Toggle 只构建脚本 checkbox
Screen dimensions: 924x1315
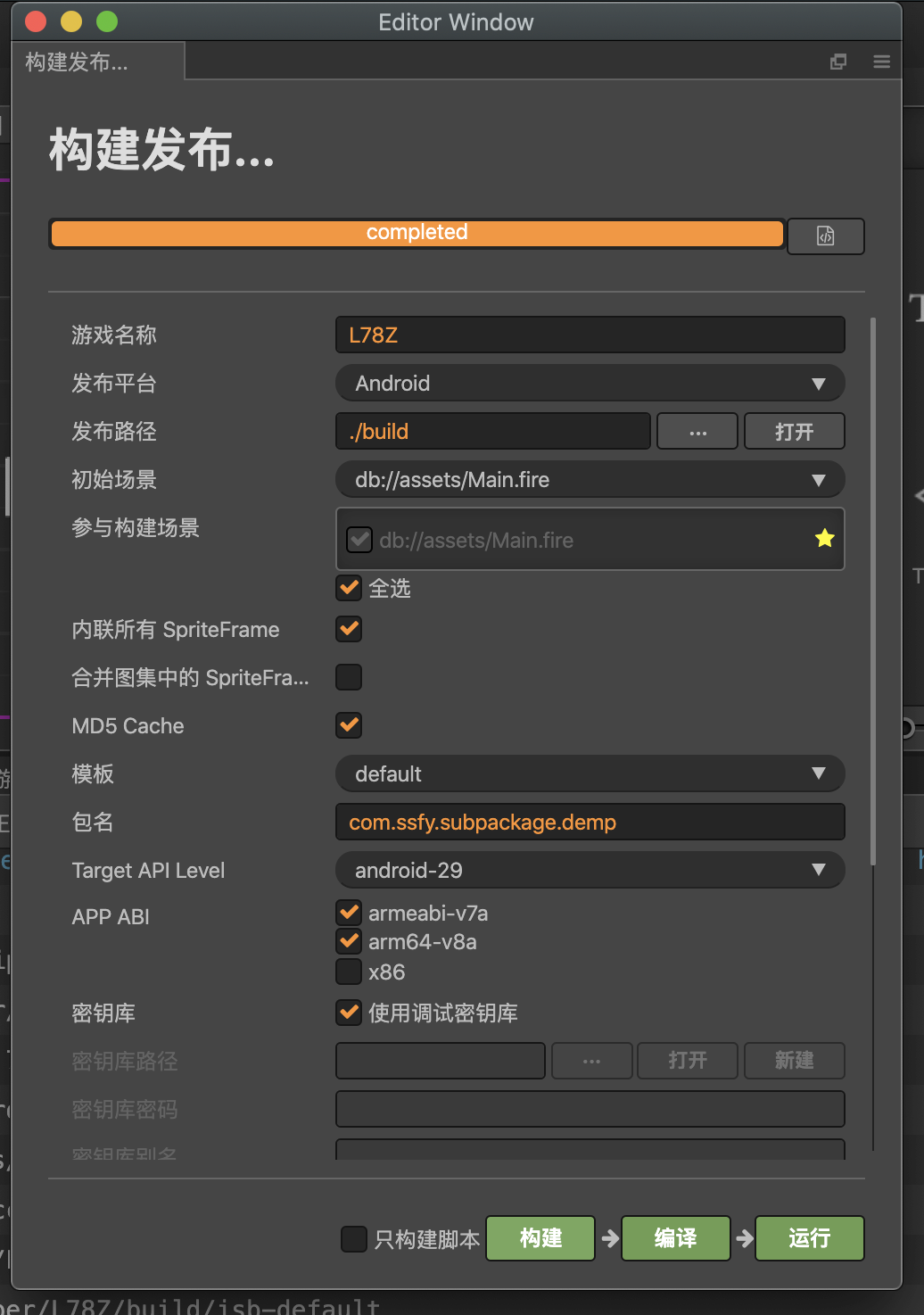pos(354,1238)
